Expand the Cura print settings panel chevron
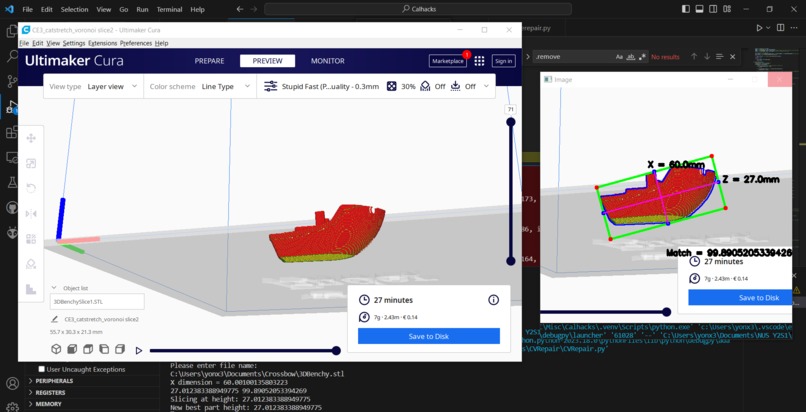The width and height of the screenshot is (806, 412). (x=486, y=86)
